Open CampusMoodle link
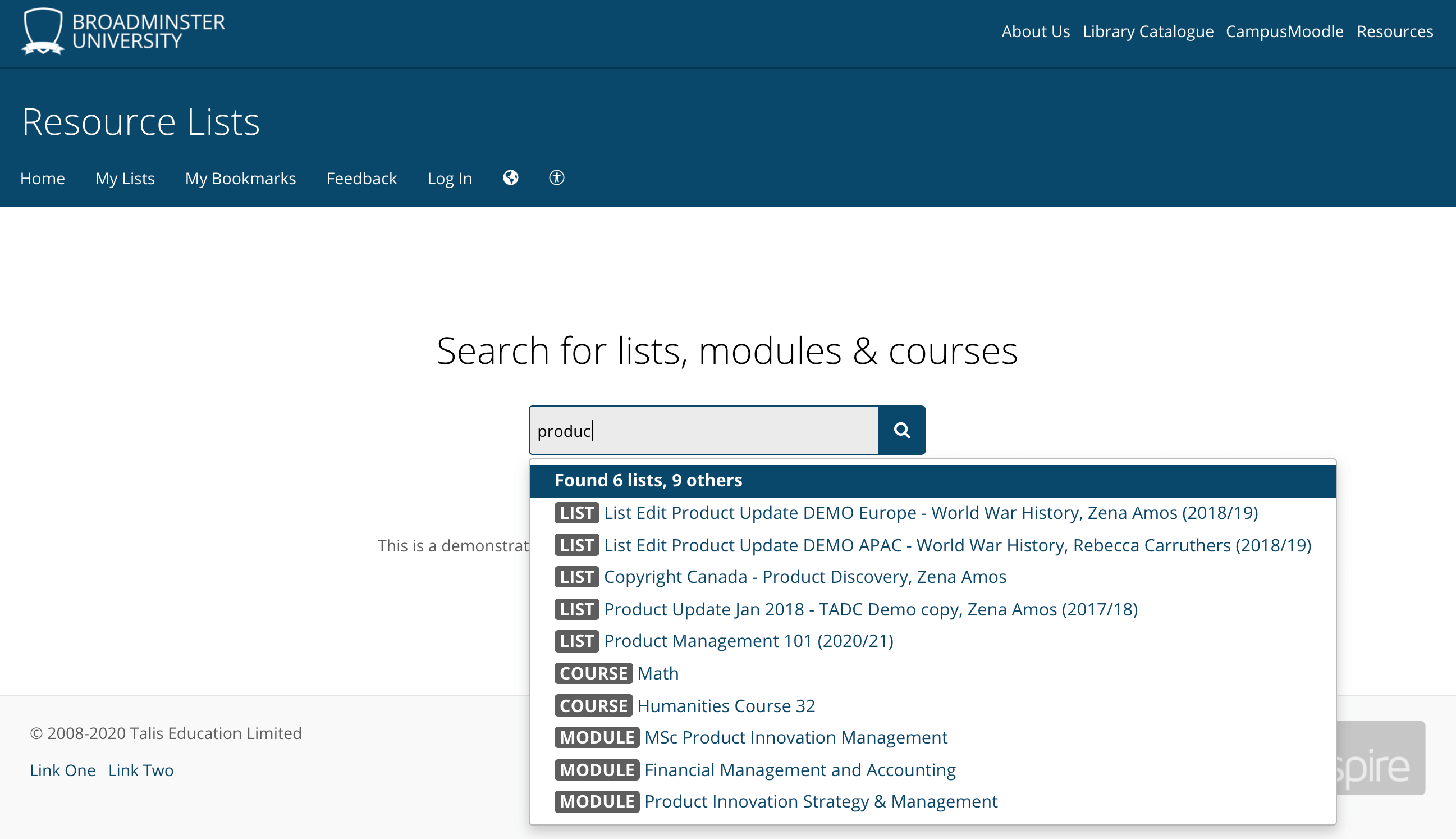 1284,31
